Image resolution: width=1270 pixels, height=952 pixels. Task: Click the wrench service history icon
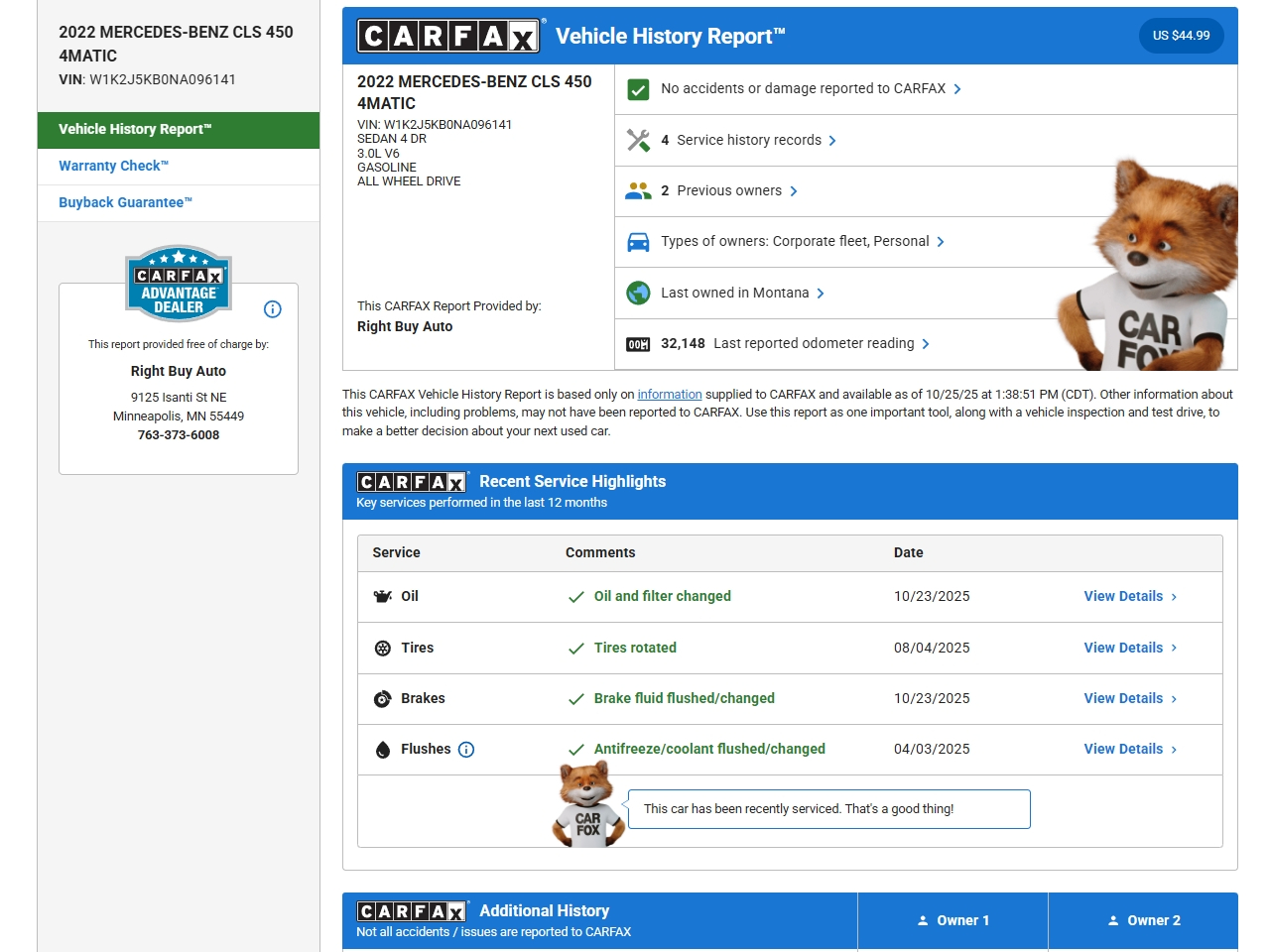pos(638,141)
